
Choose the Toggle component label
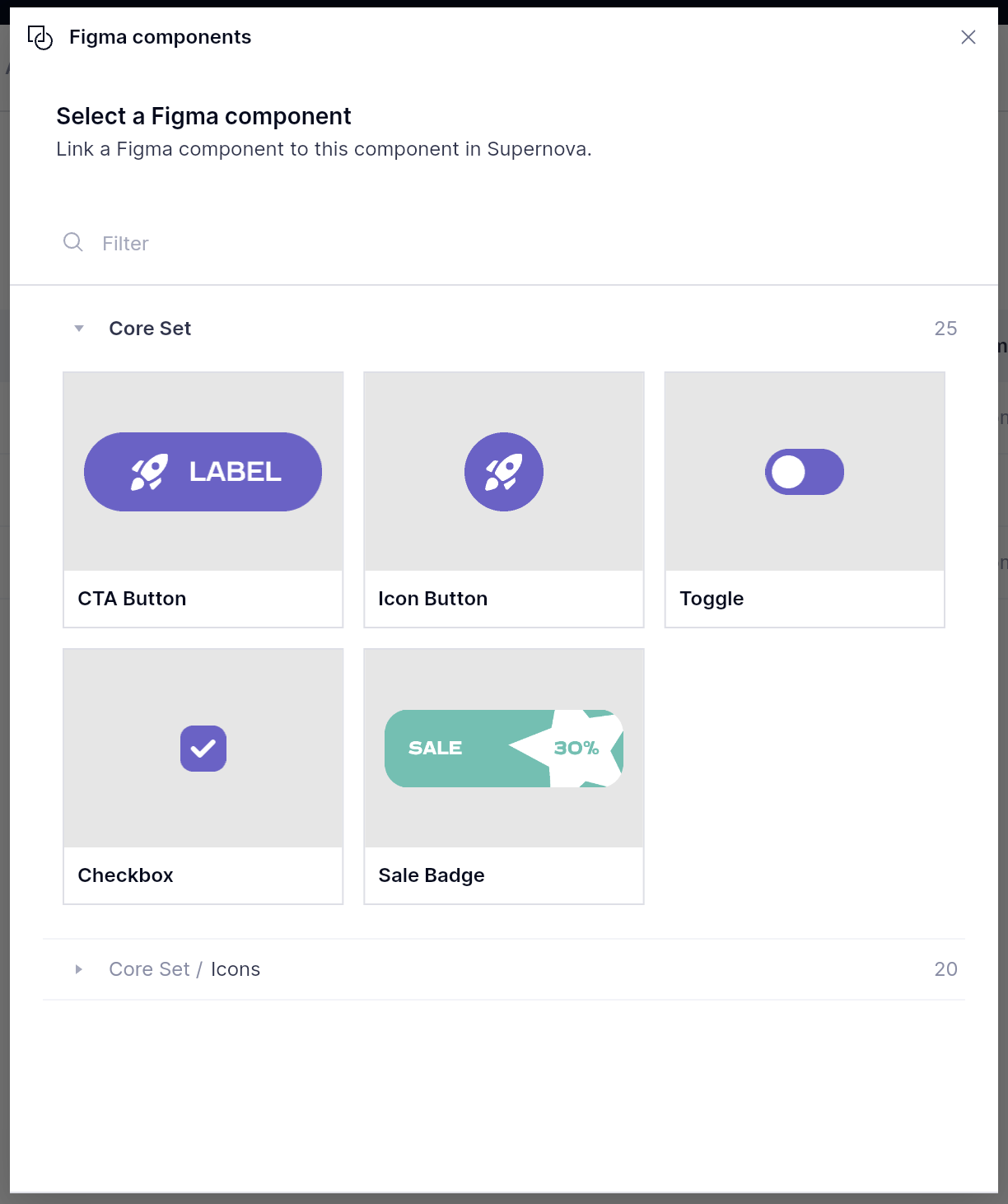(712, 599)
